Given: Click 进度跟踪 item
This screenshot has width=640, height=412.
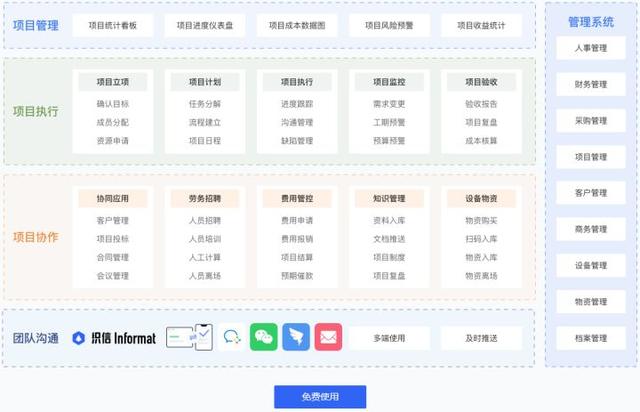Looking at the screenshot, I should point(297,104).
